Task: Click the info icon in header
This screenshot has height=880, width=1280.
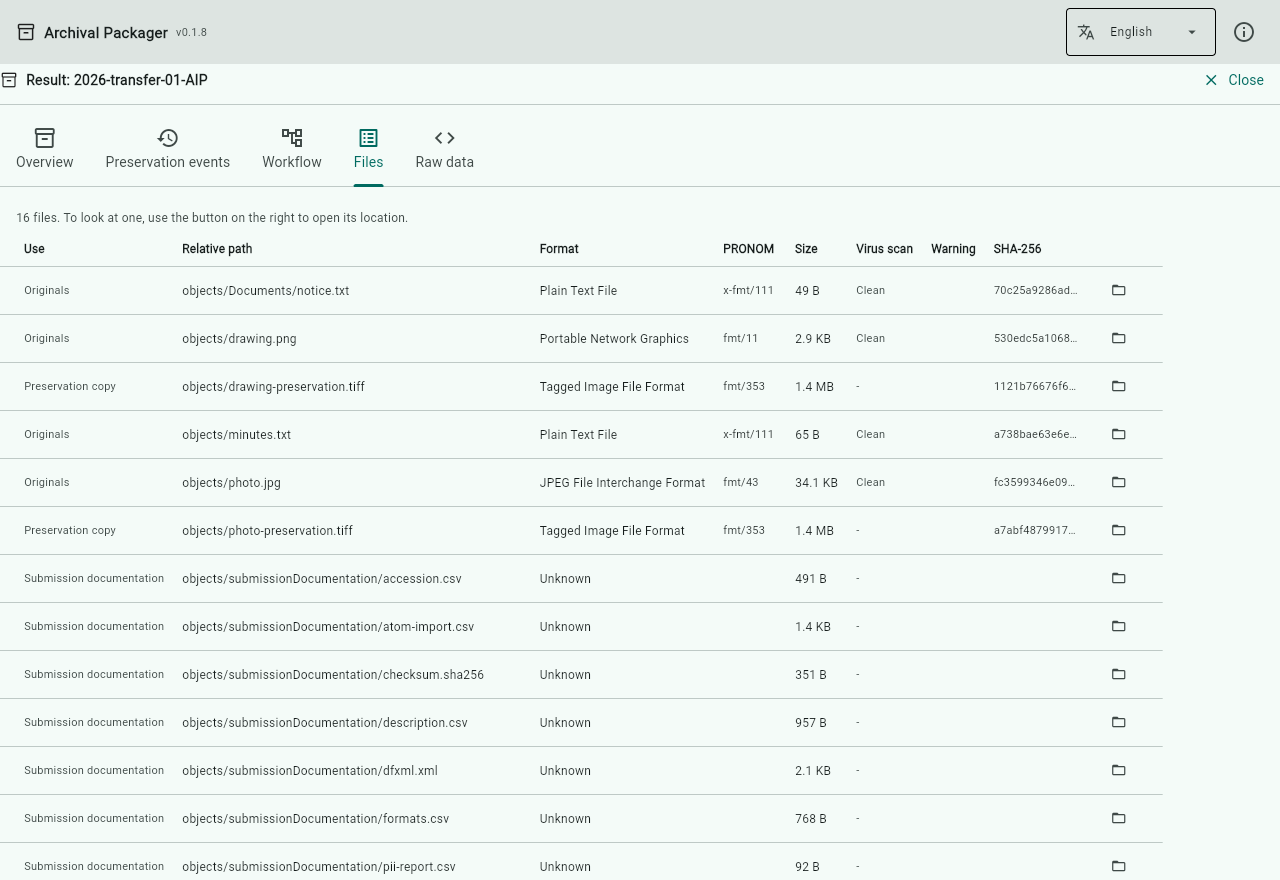Action: tap(1244, 32)
